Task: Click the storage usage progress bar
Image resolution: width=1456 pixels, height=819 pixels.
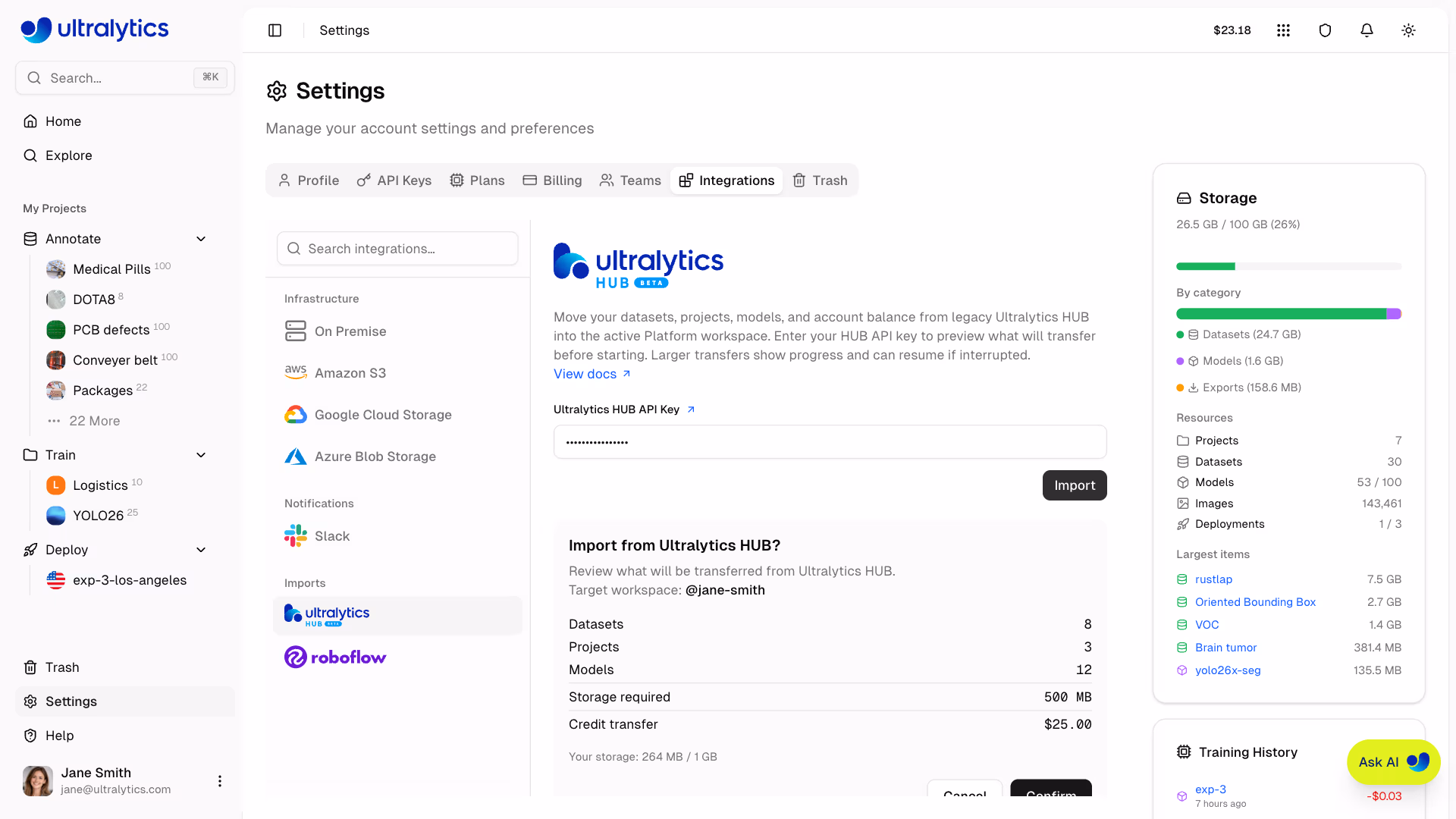Action: tap(1288, 266)
